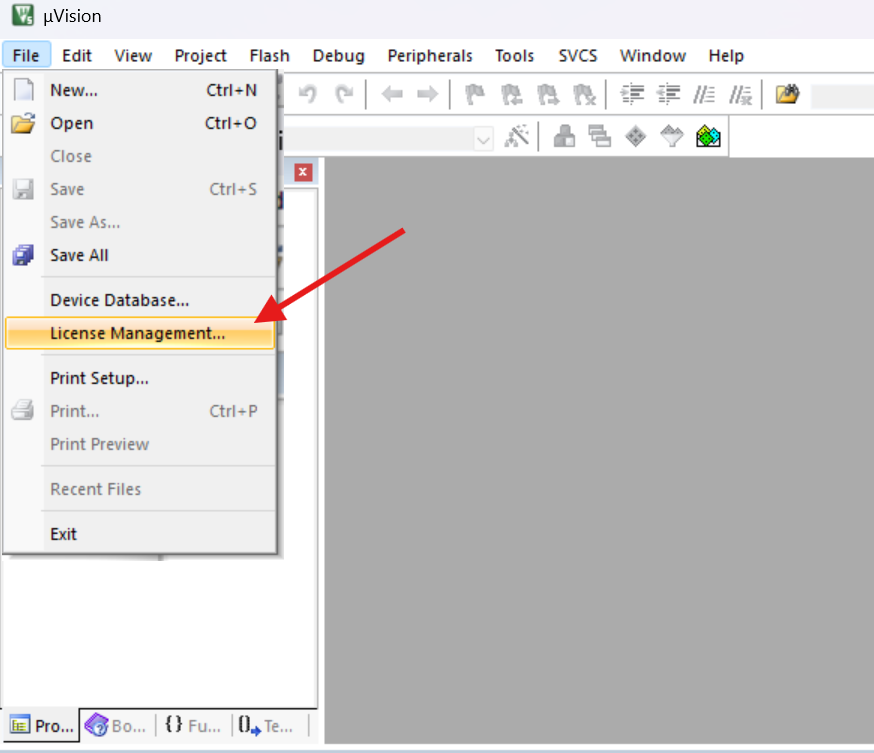
Task: Open the Edit menu
Action: click(x=76, y=56)
